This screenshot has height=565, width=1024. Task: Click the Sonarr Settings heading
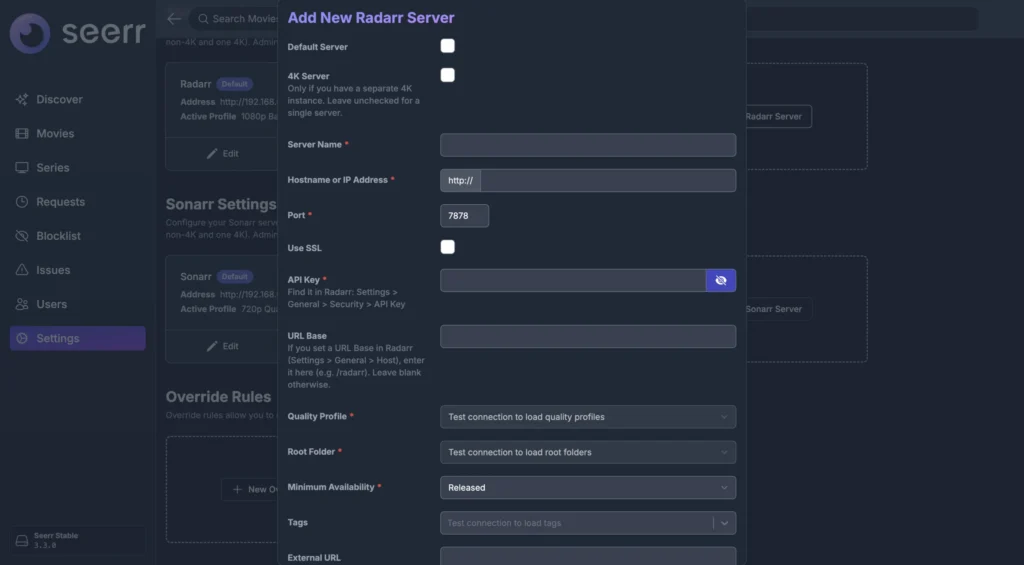click(x=221, y=204)
